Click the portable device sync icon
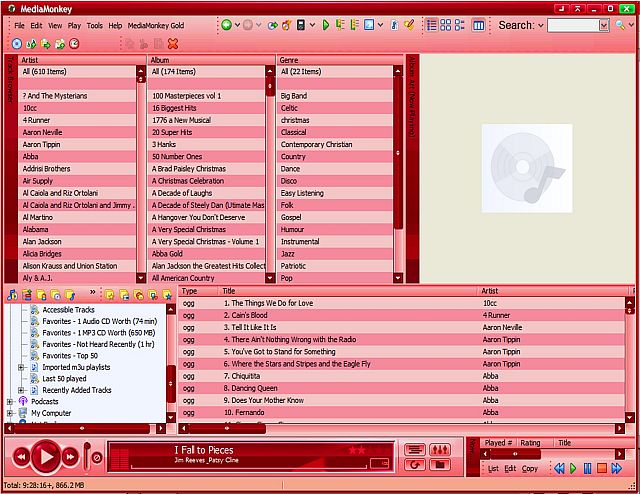This screenshot has height=494, width=640. tap(301, 25)
